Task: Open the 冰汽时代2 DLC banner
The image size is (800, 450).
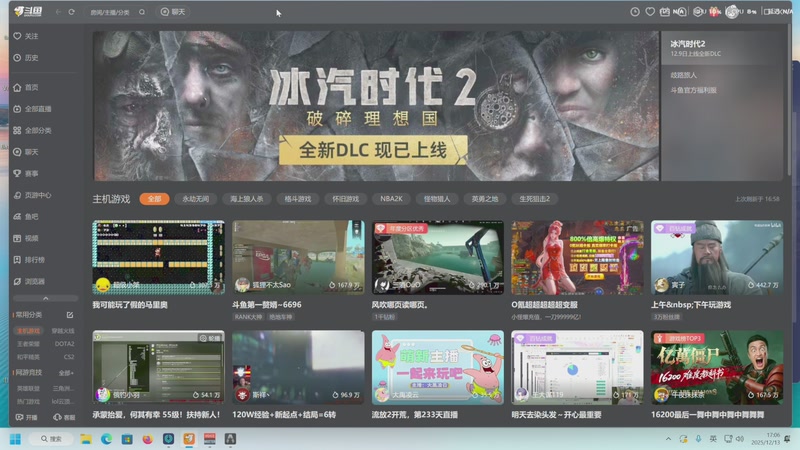Action: click(377, 106)
